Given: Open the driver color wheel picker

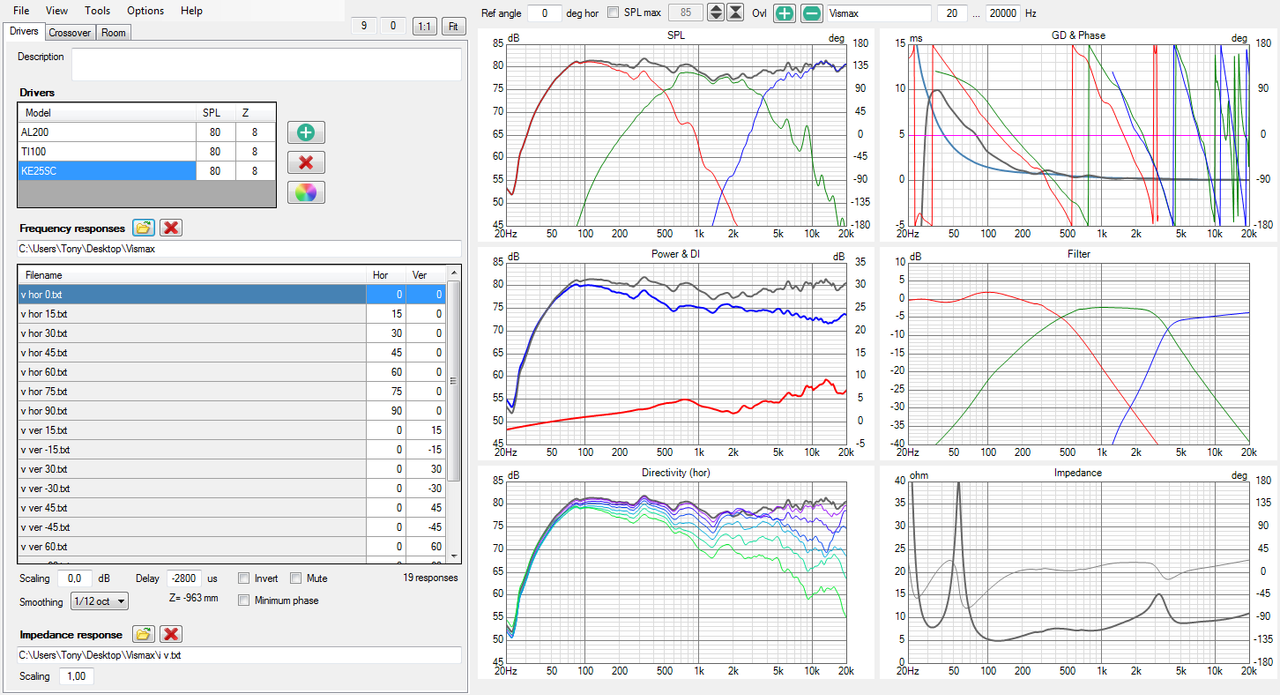Looking at the screenshot, I should [x=306, y=192].
